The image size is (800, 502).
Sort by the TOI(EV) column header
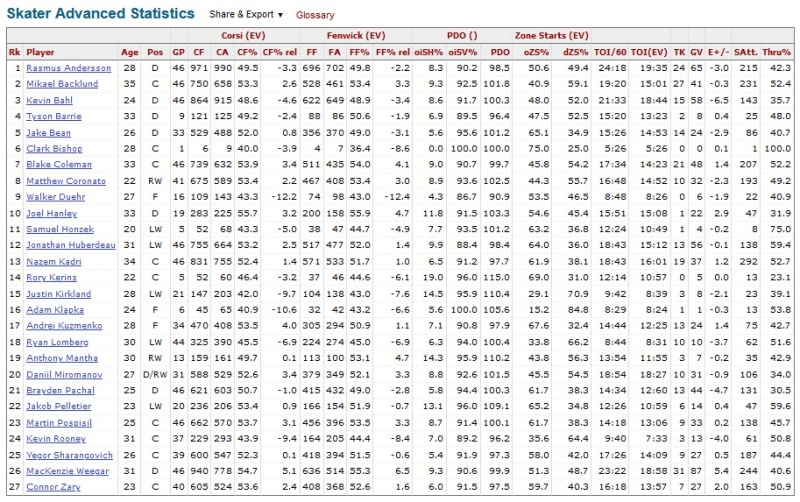pyautogui.click(x=649, y=52)
